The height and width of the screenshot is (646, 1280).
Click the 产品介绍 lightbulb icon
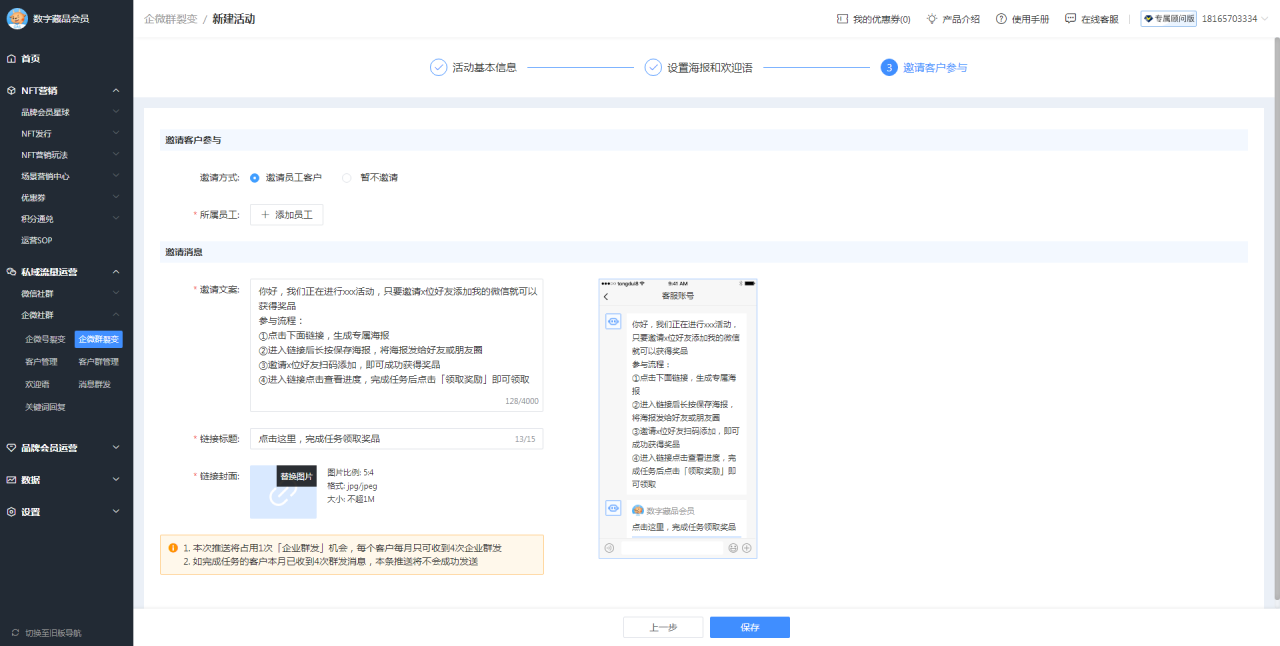(x=934, y=17)
